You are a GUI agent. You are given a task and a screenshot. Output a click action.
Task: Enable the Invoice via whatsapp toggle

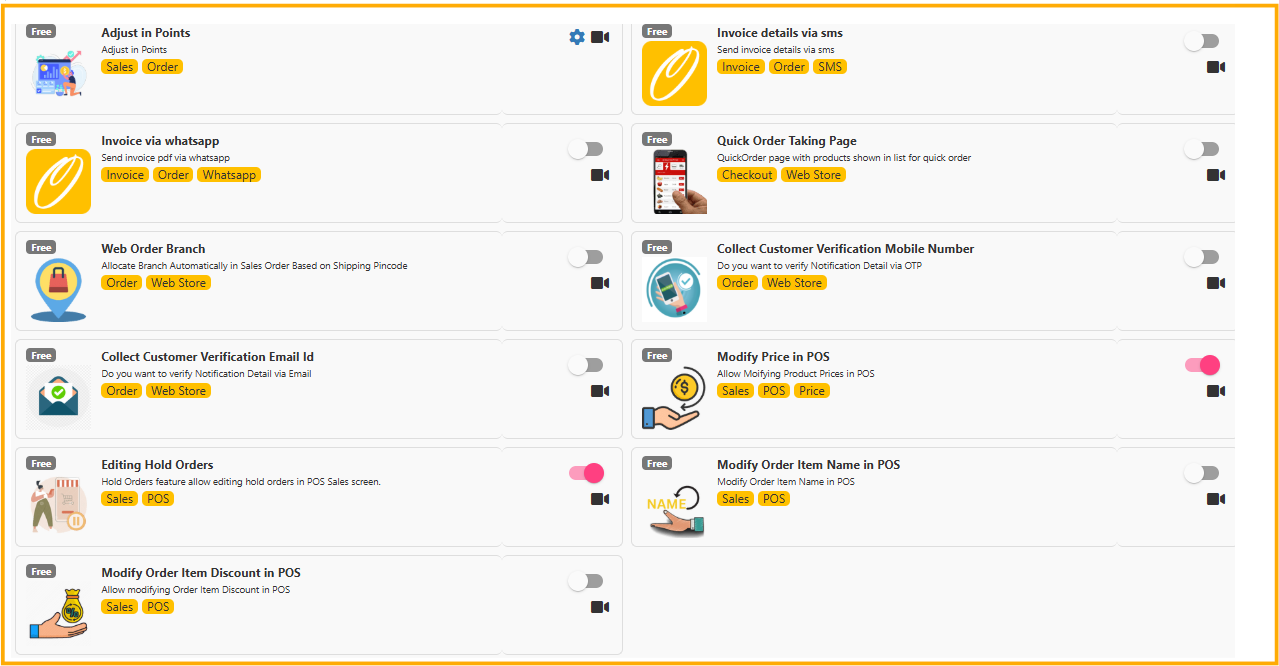(585, 148)
